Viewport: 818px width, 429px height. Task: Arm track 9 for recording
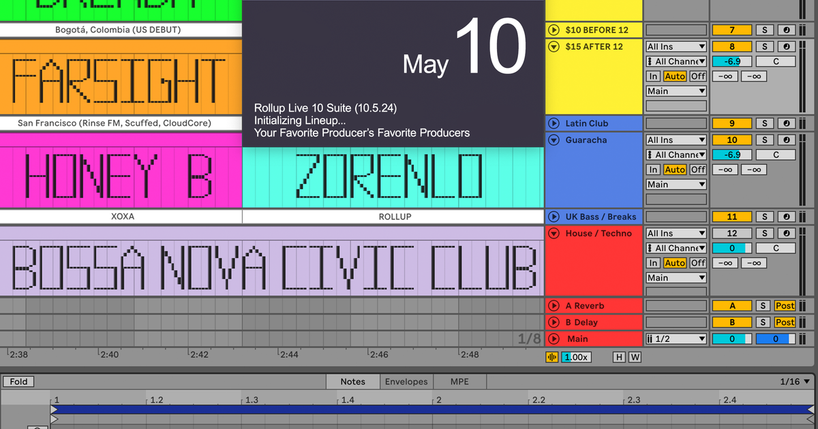pyautogui.click(x=787, y=123)
